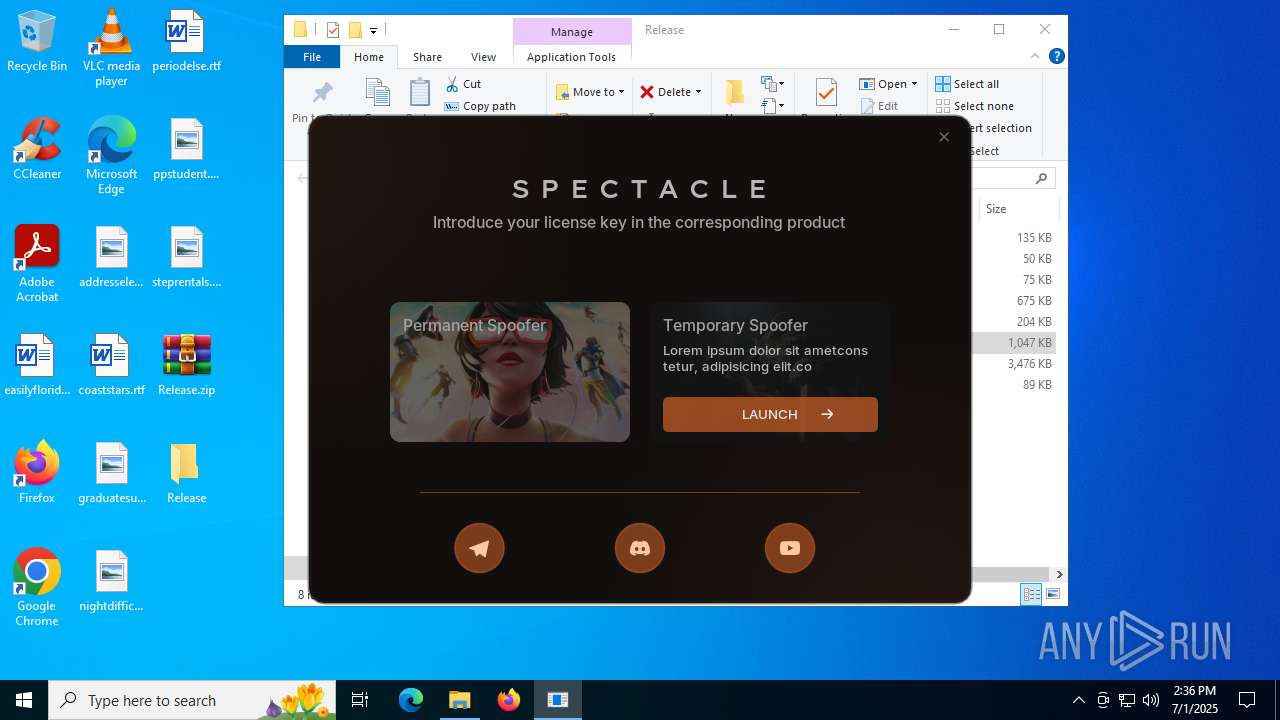The height and width of the screenshot is (720, 1280).
Task: Close the Spectacle dialog with the X
Action: pos(944,137)
